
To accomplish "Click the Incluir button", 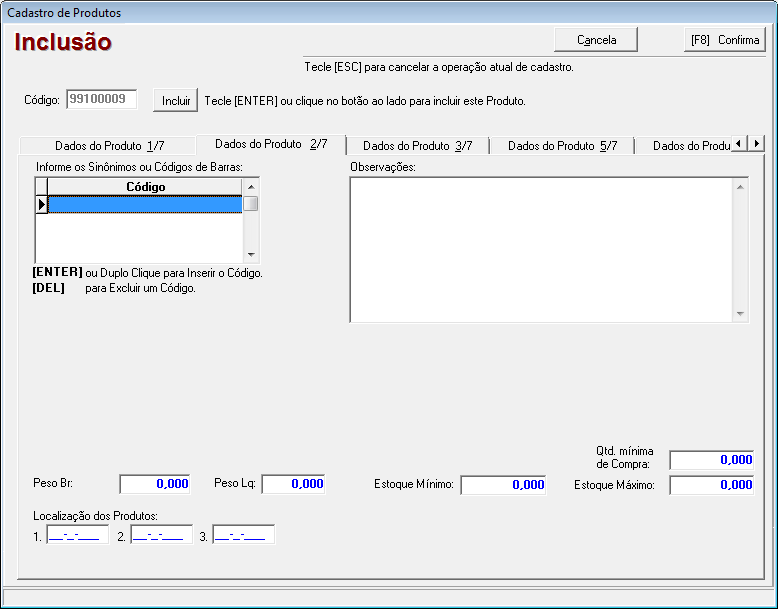I will click(176, 101).
